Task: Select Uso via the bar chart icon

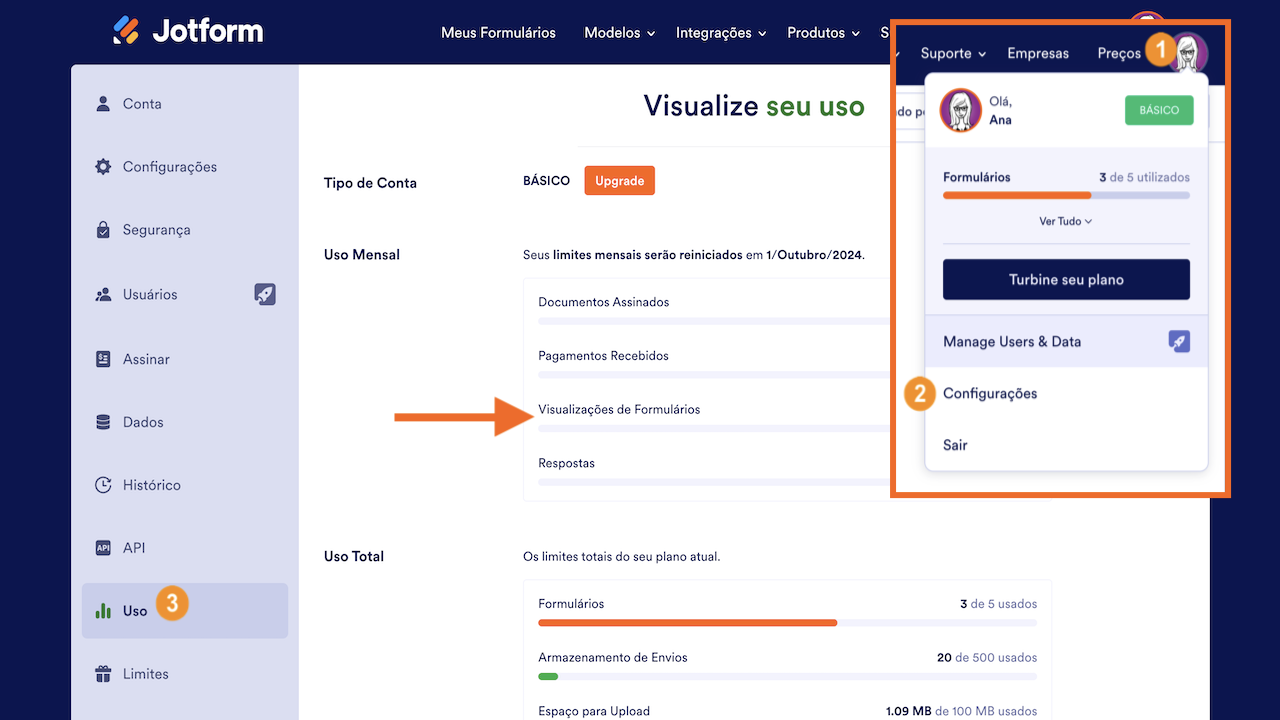Action: [x=103, y=611]
